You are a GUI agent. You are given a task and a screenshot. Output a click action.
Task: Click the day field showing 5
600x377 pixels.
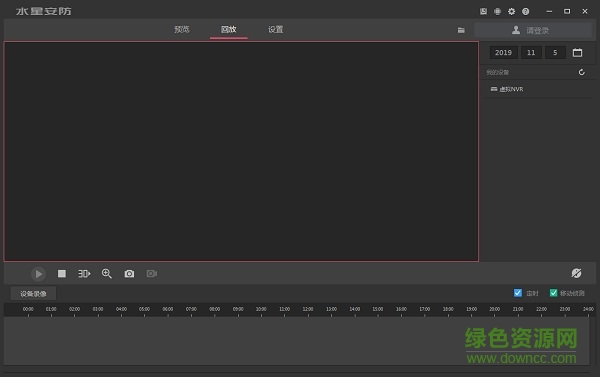(555, 52)
